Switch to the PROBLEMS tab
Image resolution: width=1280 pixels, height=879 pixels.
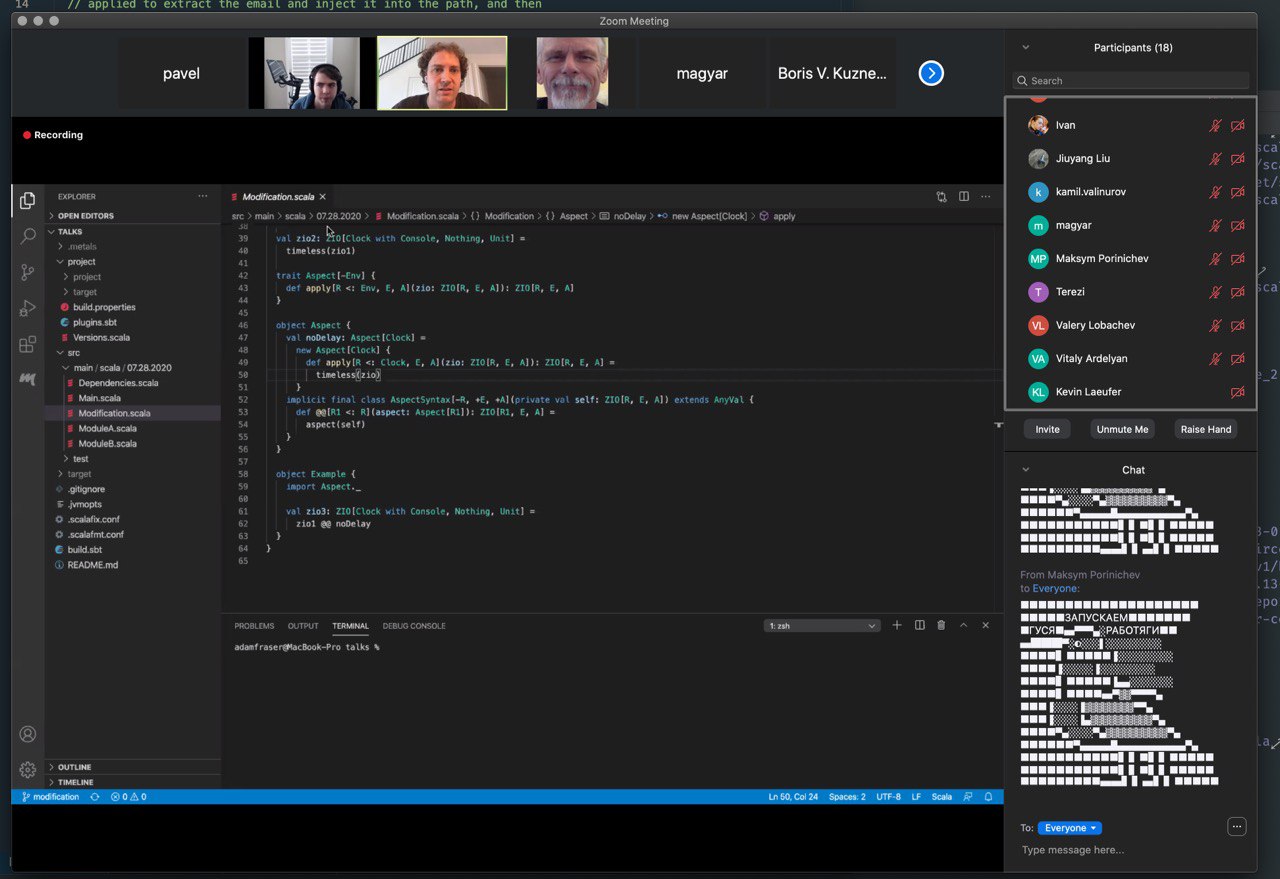(x=254, y=626)
